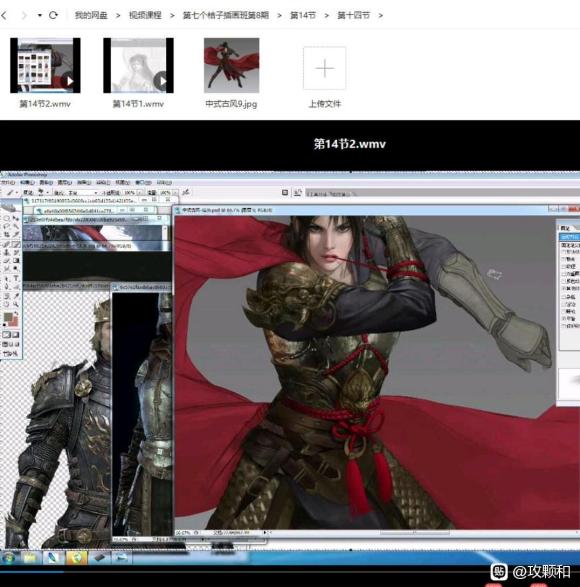Select the Brush tool in the toolbox
This screenshot has height=587, width=580.
[16, 244]
